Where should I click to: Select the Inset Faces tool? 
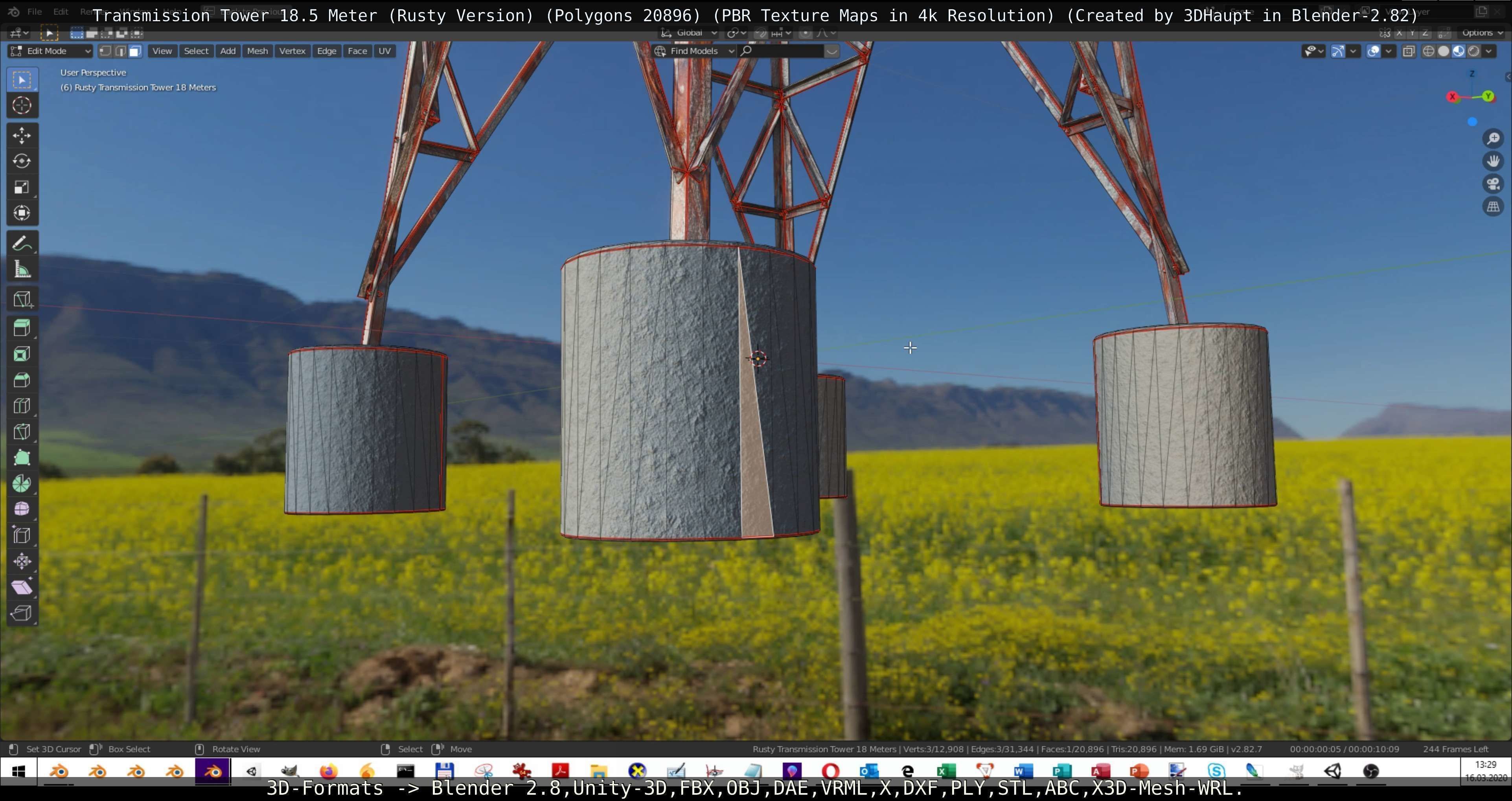(22, 354)
